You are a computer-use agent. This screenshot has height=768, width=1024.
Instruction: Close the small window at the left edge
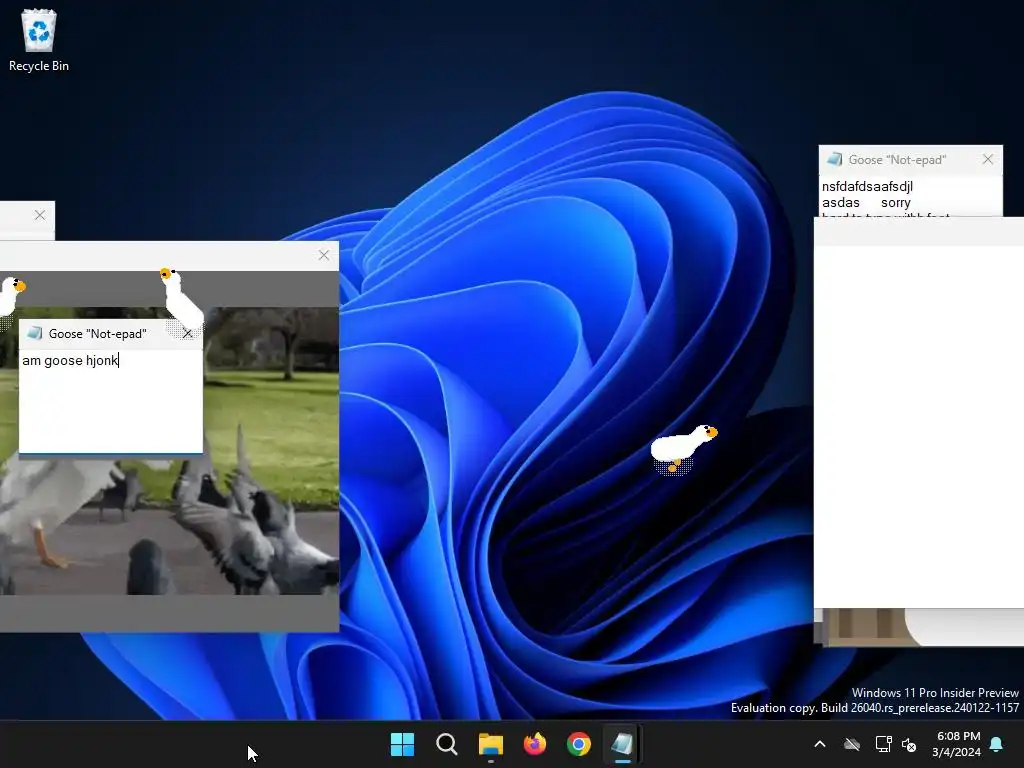[40, 215]
